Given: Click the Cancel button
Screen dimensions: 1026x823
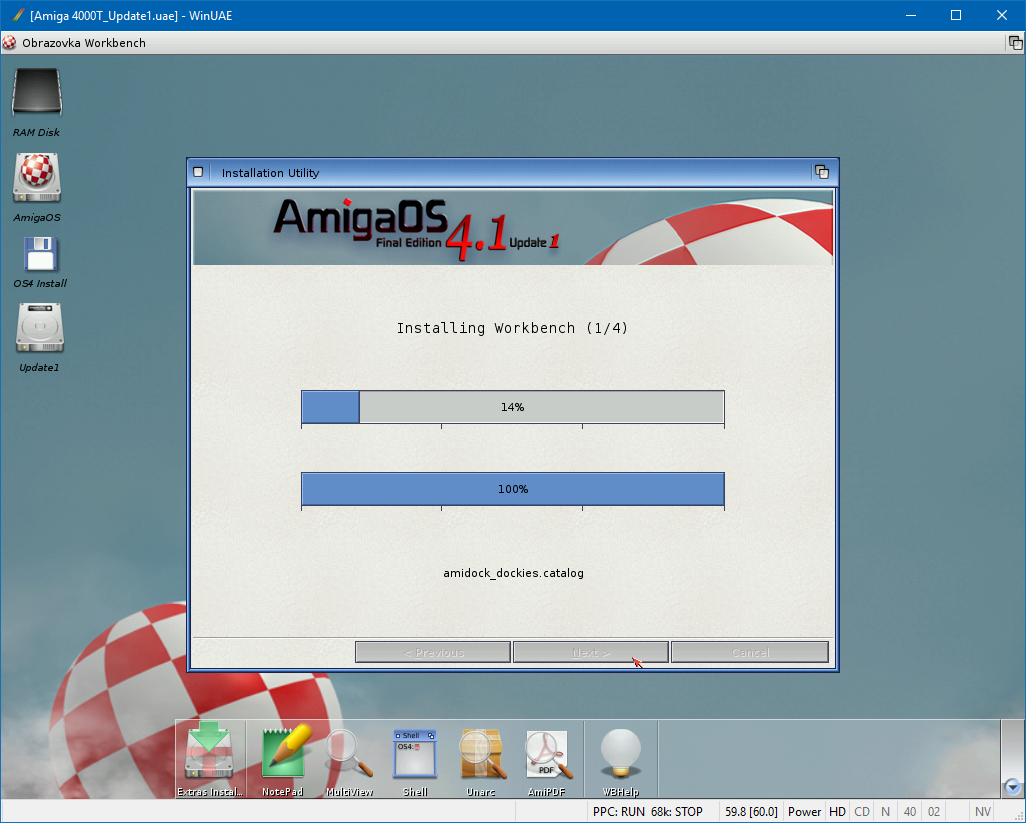Looking at the screenshot, I should (x=750, y=652).
